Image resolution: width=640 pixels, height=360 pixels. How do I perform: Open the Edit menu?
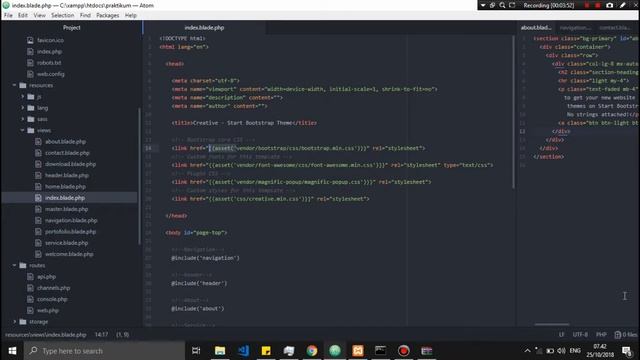(x=23, y=15)
